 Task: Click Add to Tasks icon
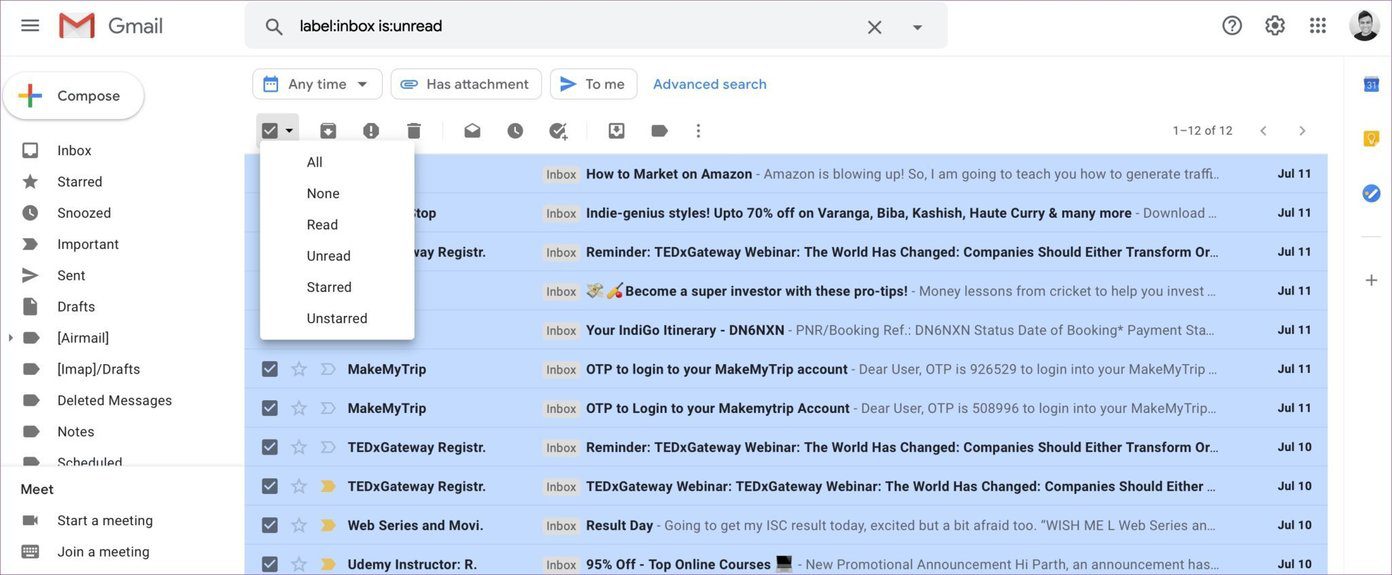[558, 131]
